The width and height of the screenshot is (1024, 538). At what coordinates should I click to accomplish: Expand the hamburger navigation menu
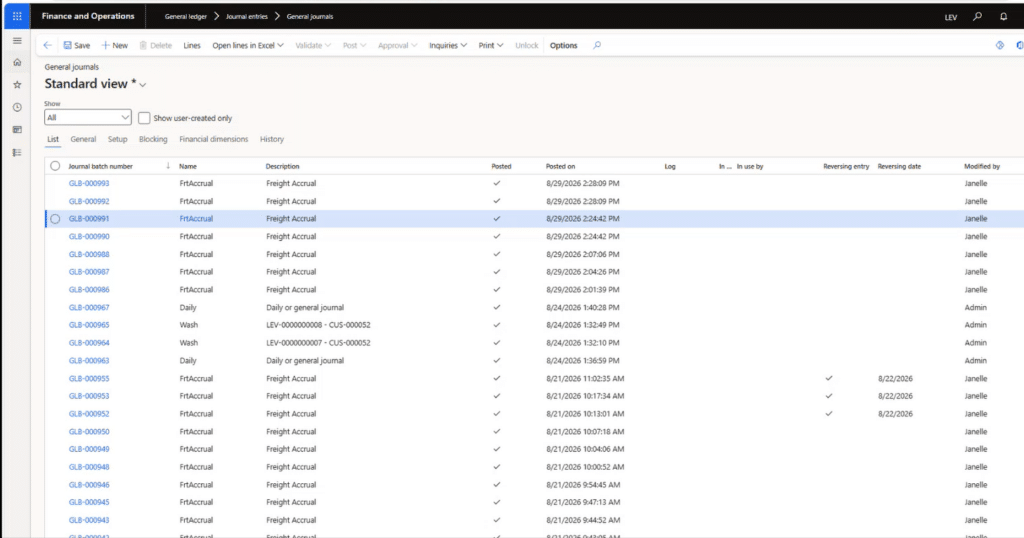[x=17, y=40]
